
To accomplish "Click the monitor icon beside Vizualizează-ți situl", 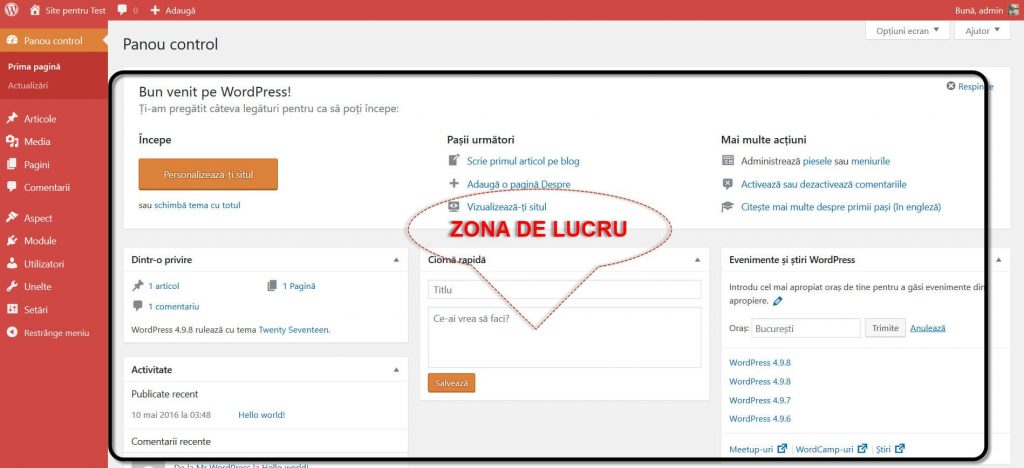I will 454,206.
